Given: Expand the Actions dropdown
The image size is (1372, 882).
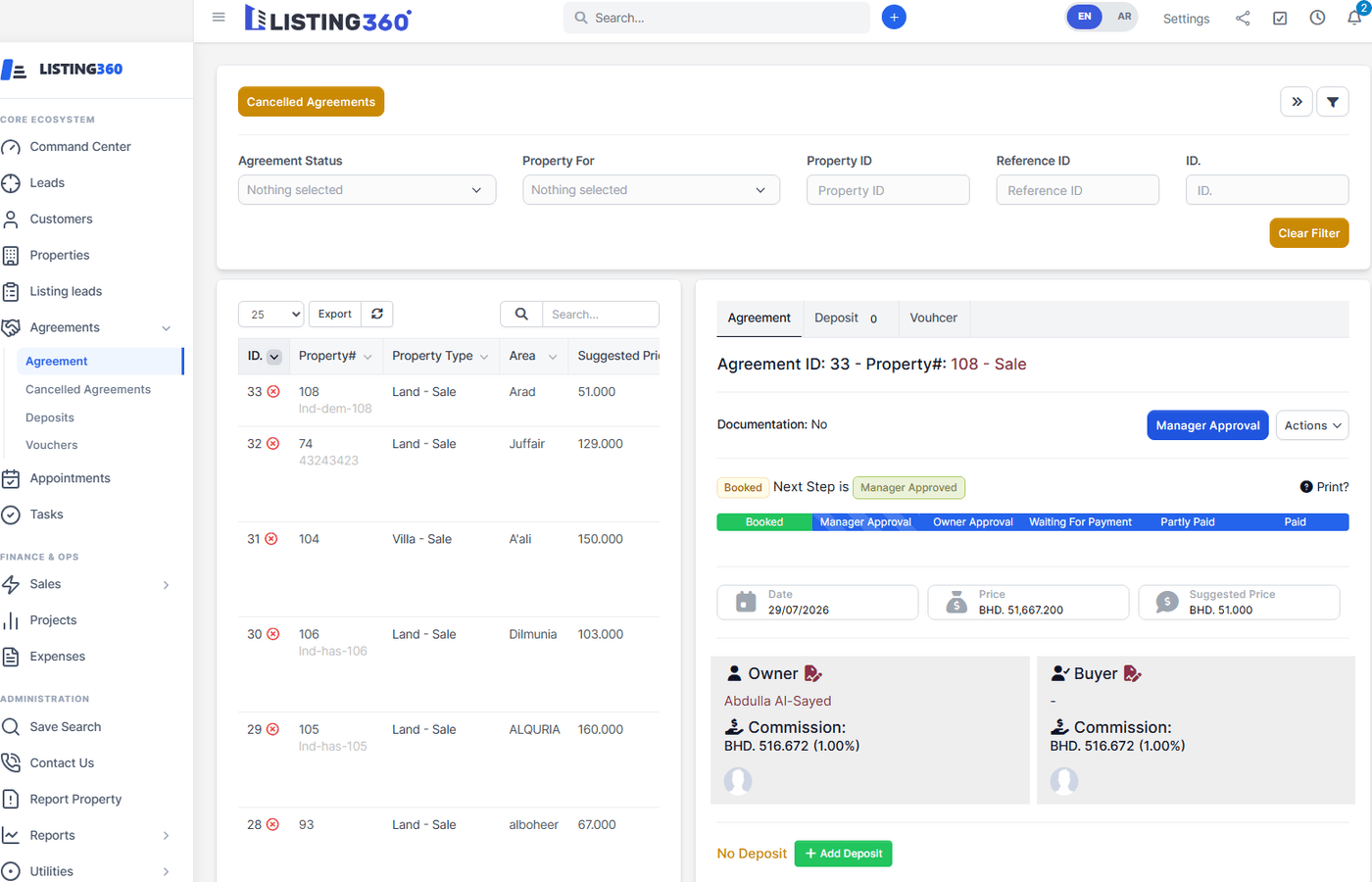Looking at the screenshot, I should pyautogui.click(x=1312, y=425).
